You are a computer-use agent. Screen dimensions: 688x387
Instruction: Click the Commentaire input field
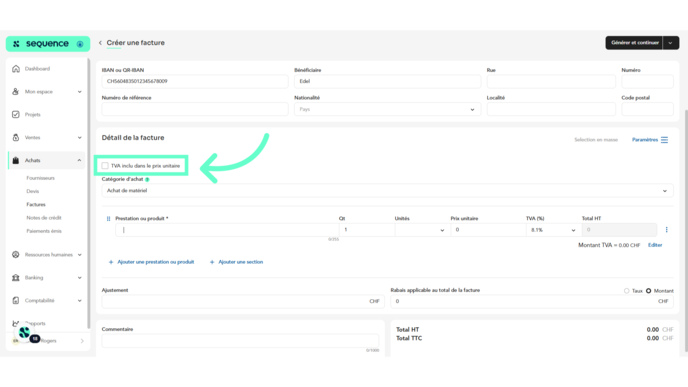240,341
